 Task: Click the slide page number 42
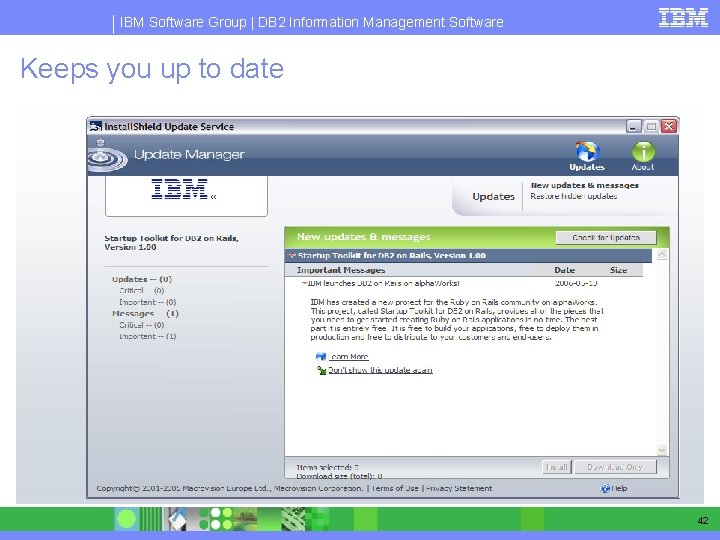703,520
